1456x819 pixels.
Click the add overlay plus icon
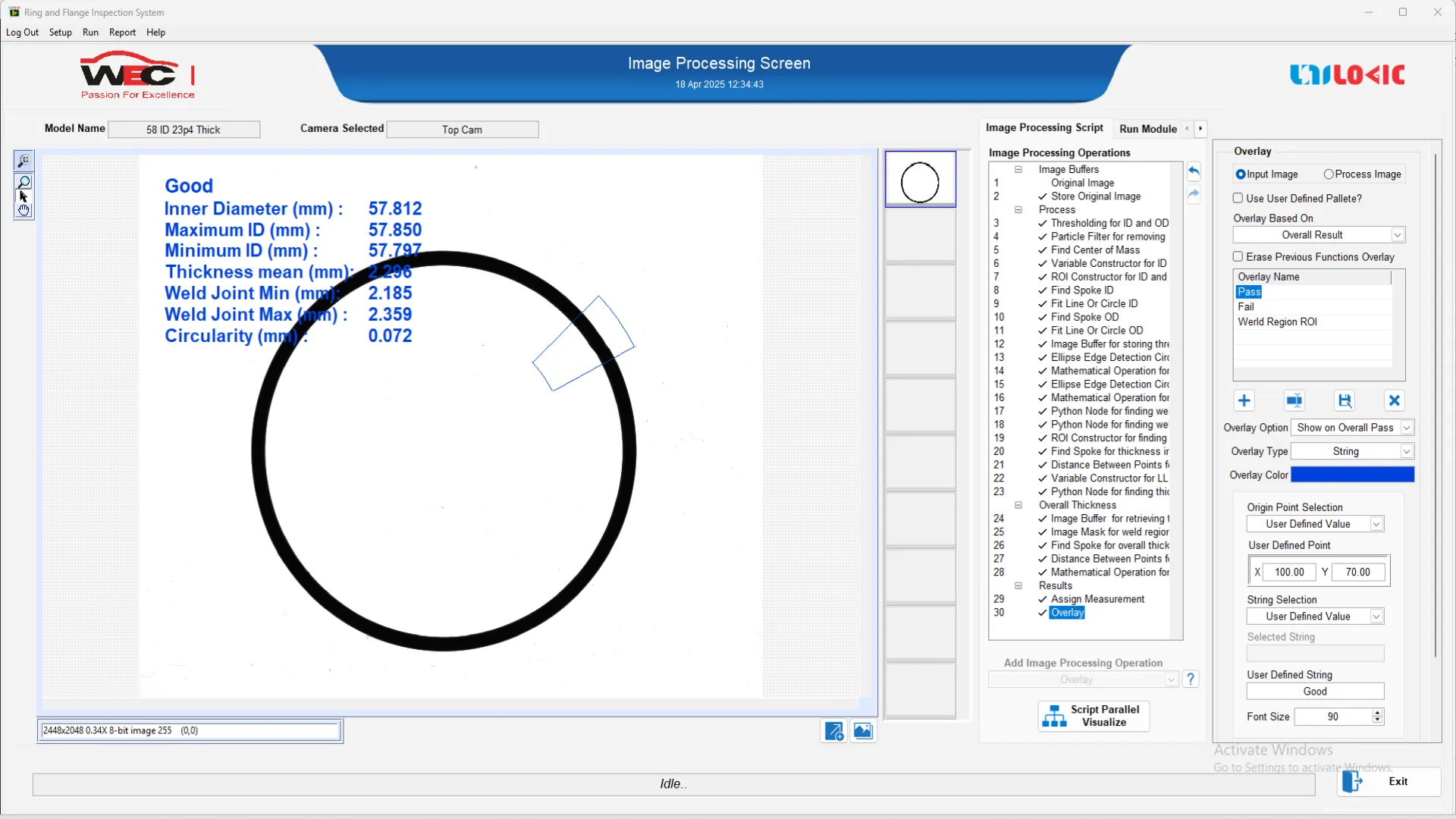(1244, 400)
